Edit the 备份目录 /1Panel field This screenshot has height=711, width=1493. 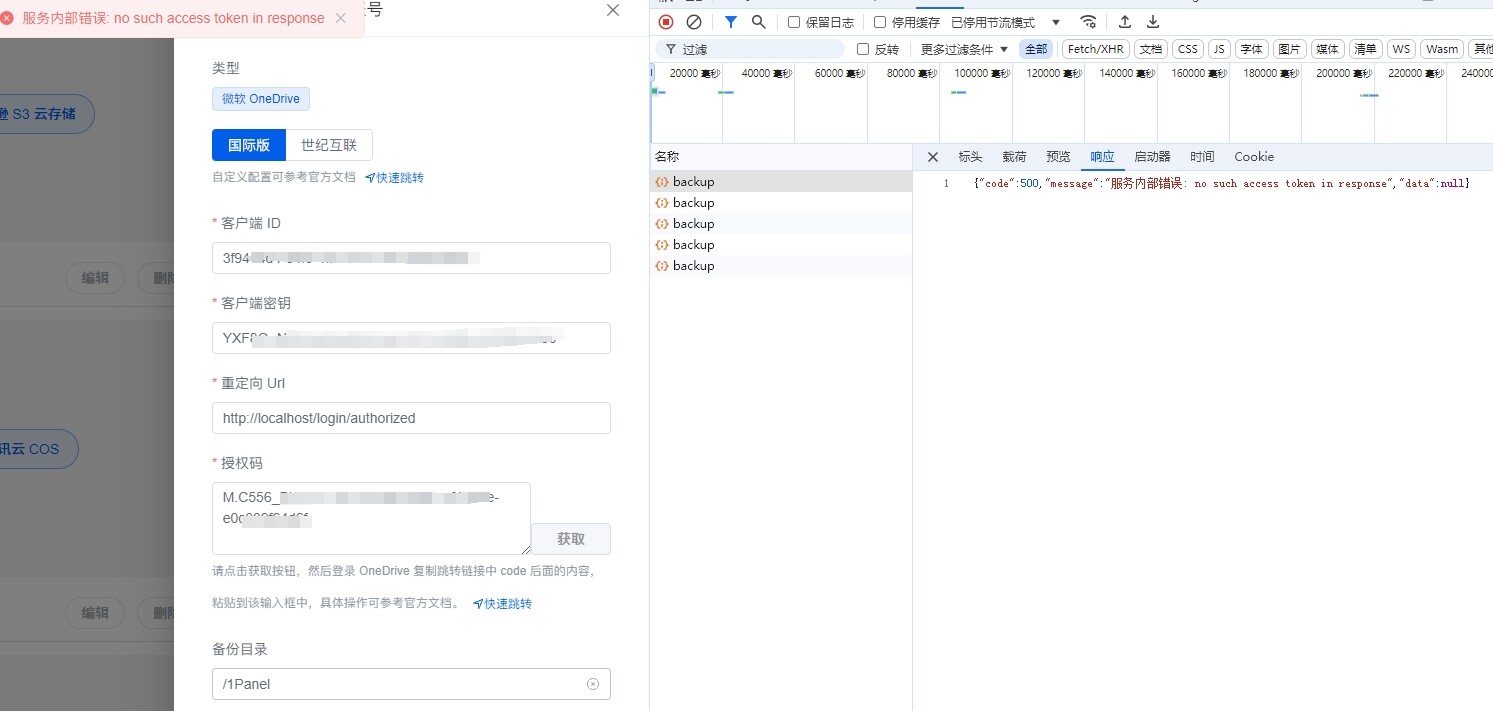point(411,684)
